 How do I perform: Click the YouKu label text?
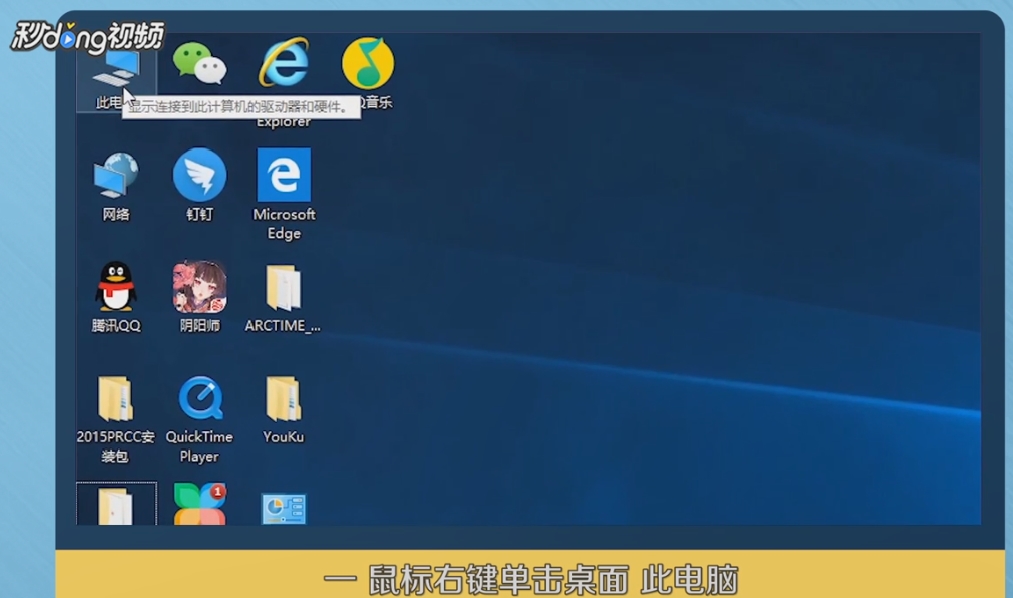tap(284, 437)
